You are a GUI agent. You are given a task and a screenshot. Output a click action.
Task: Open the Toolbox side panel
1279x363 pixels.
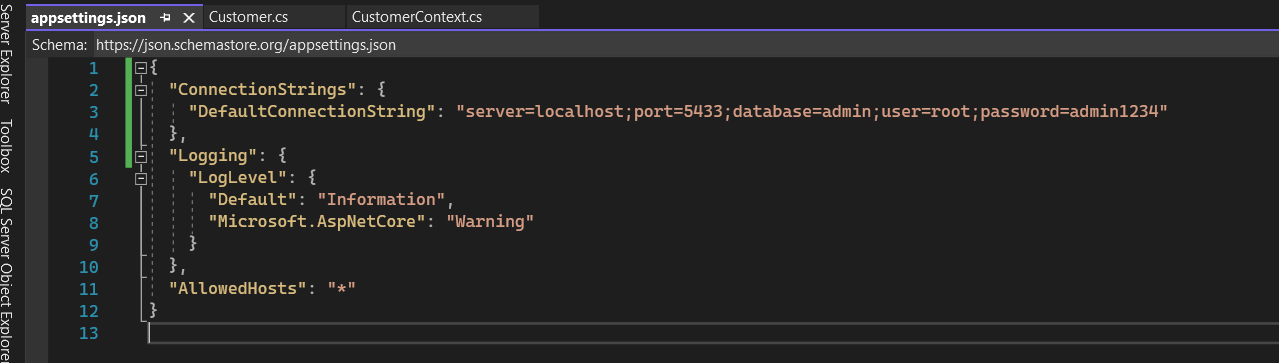tap(9, 145)
